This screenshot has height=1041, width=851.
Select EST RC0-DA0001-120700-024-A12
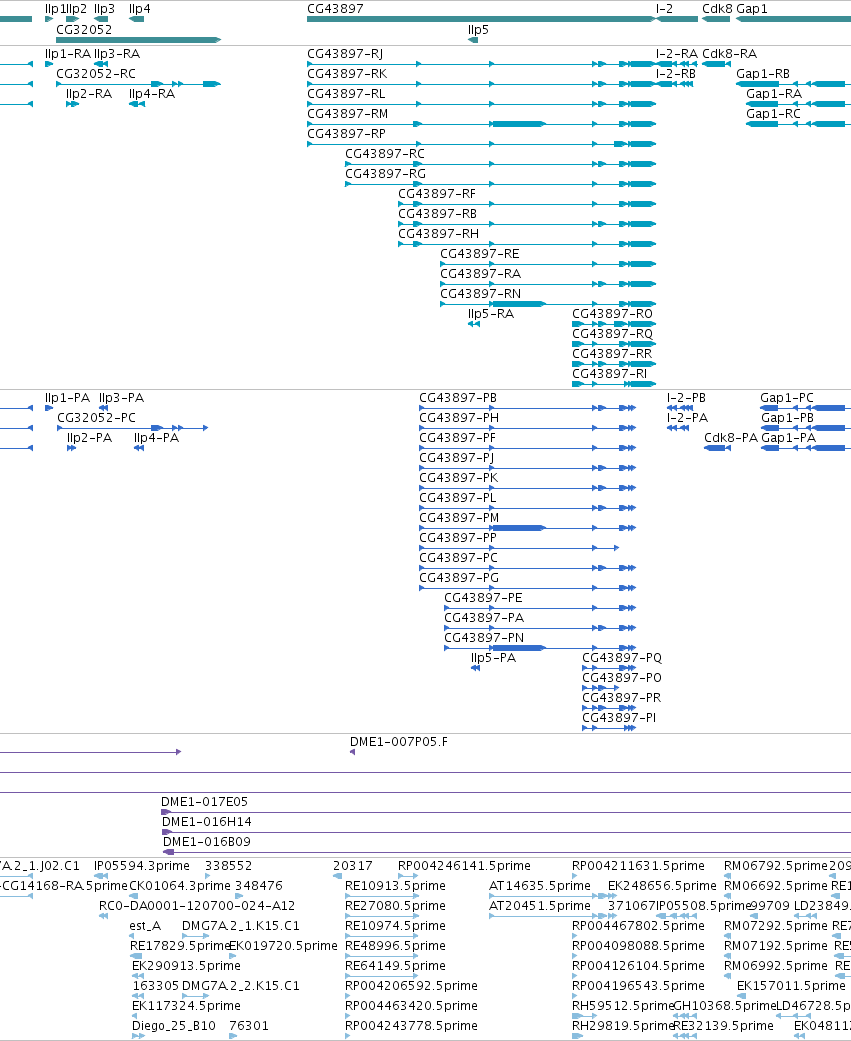(x=104, y=916)
